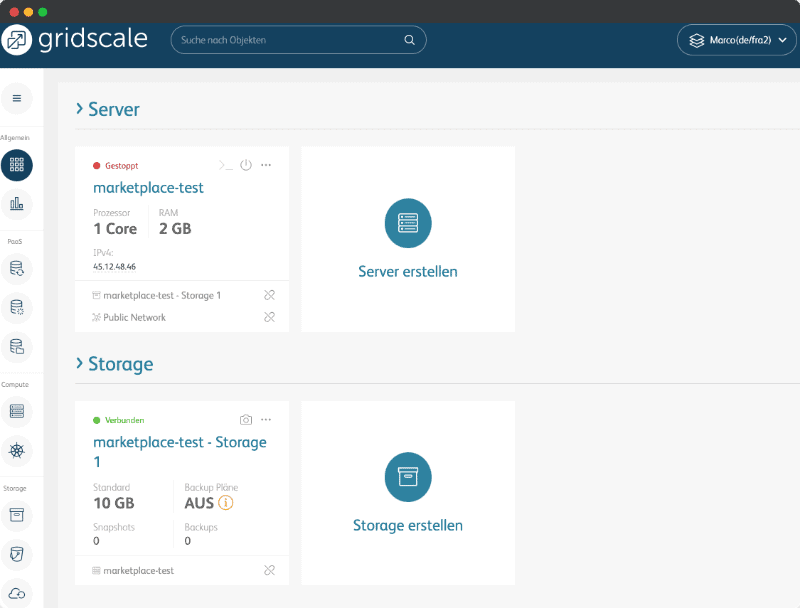Click the Snapshots label on the storage card
Viewport: 800px width, 608px height.
coord(114,527)
